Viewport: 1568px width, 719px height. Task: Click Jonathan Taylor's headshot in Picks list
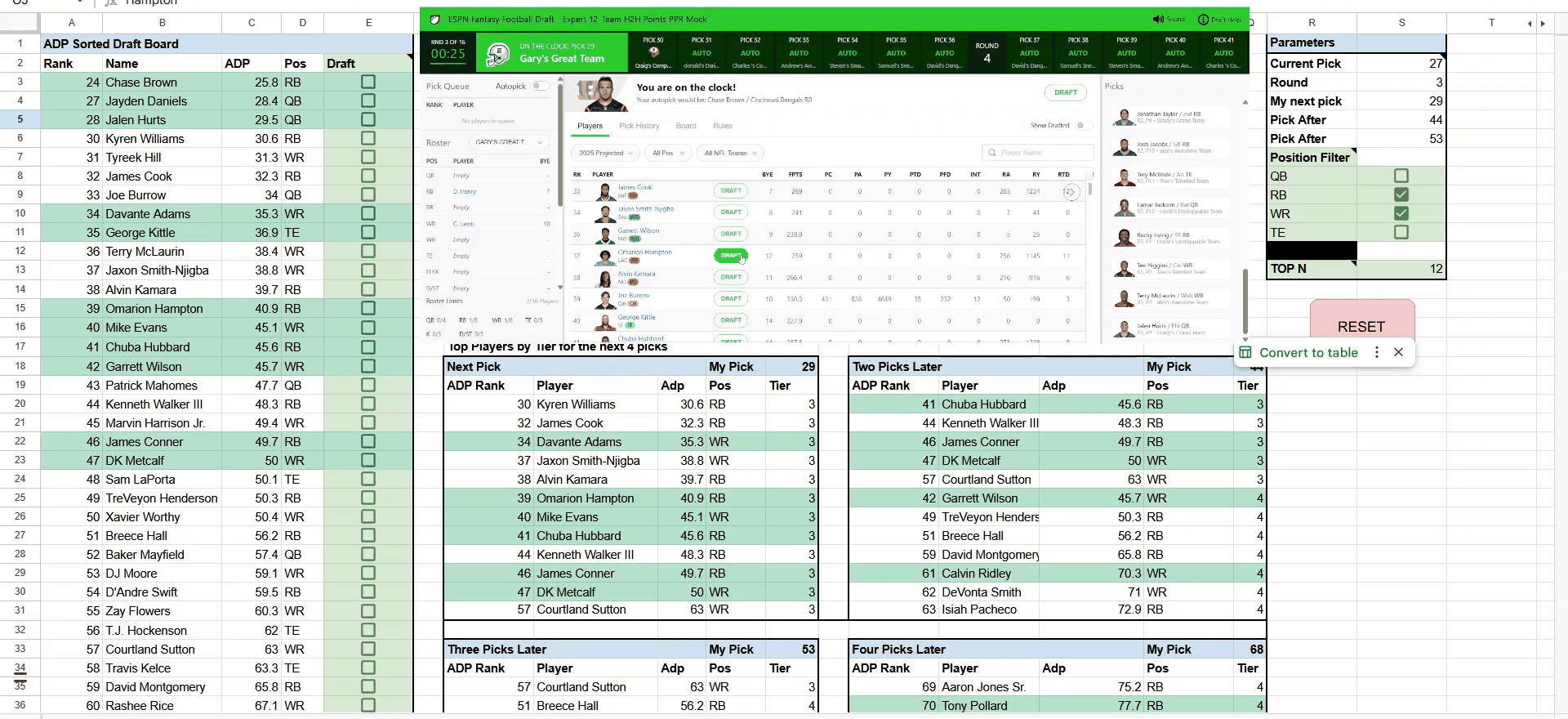(x=1124, y=118)
